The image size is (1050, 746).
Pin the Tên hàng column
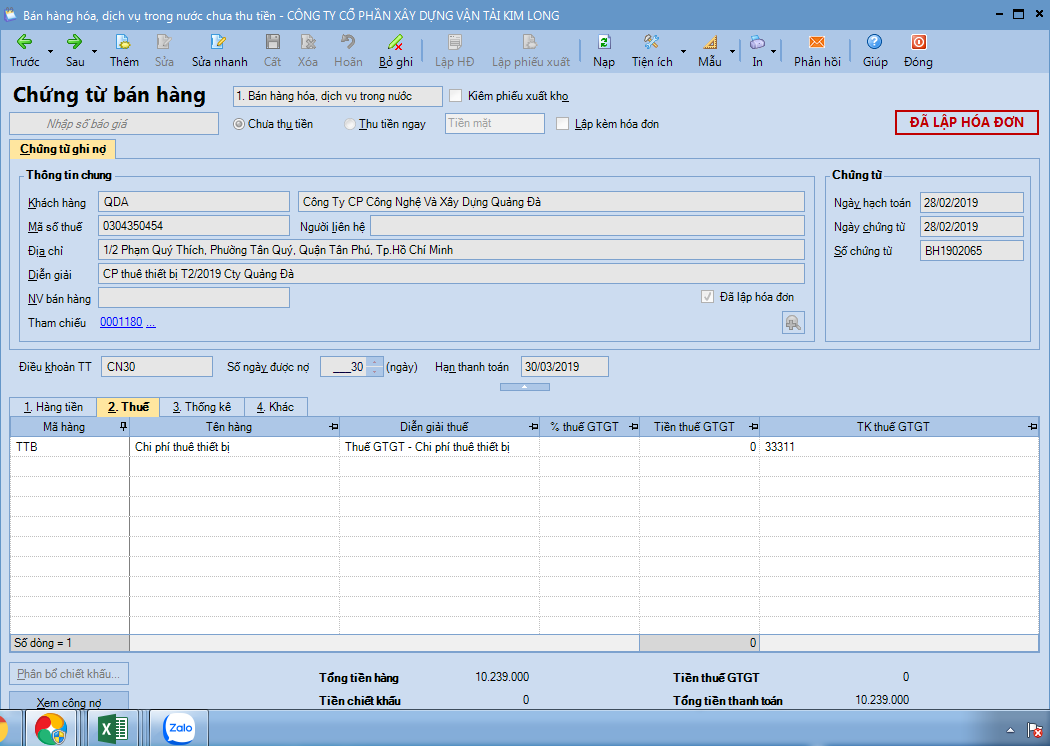point(333,427)
